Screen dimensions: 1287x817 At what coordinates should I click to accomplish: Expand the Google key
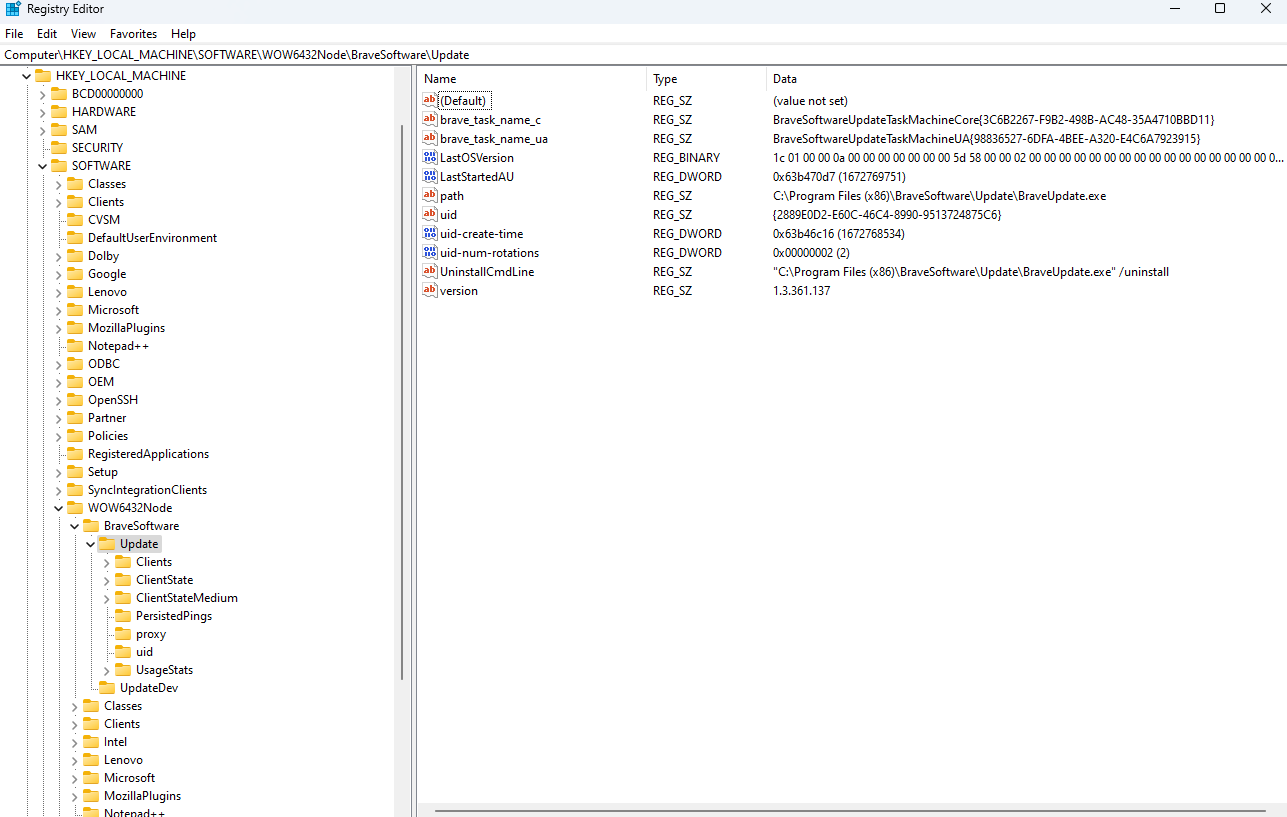point(58,274)
